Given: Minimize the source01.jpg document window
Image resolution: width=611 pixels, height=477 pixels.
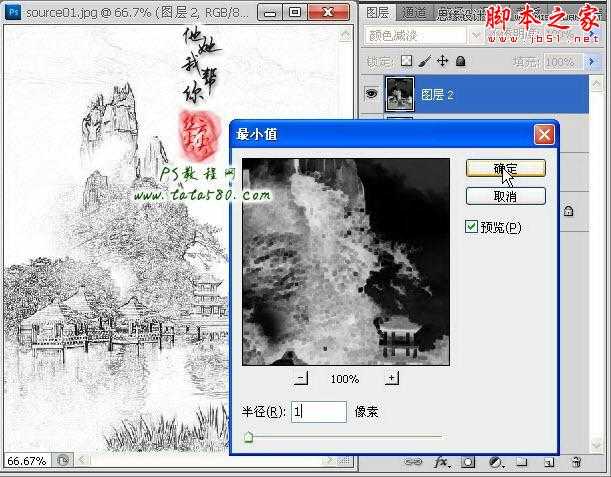Looking at the screenshot, I should pyautogui.click(x=270, y=12).
